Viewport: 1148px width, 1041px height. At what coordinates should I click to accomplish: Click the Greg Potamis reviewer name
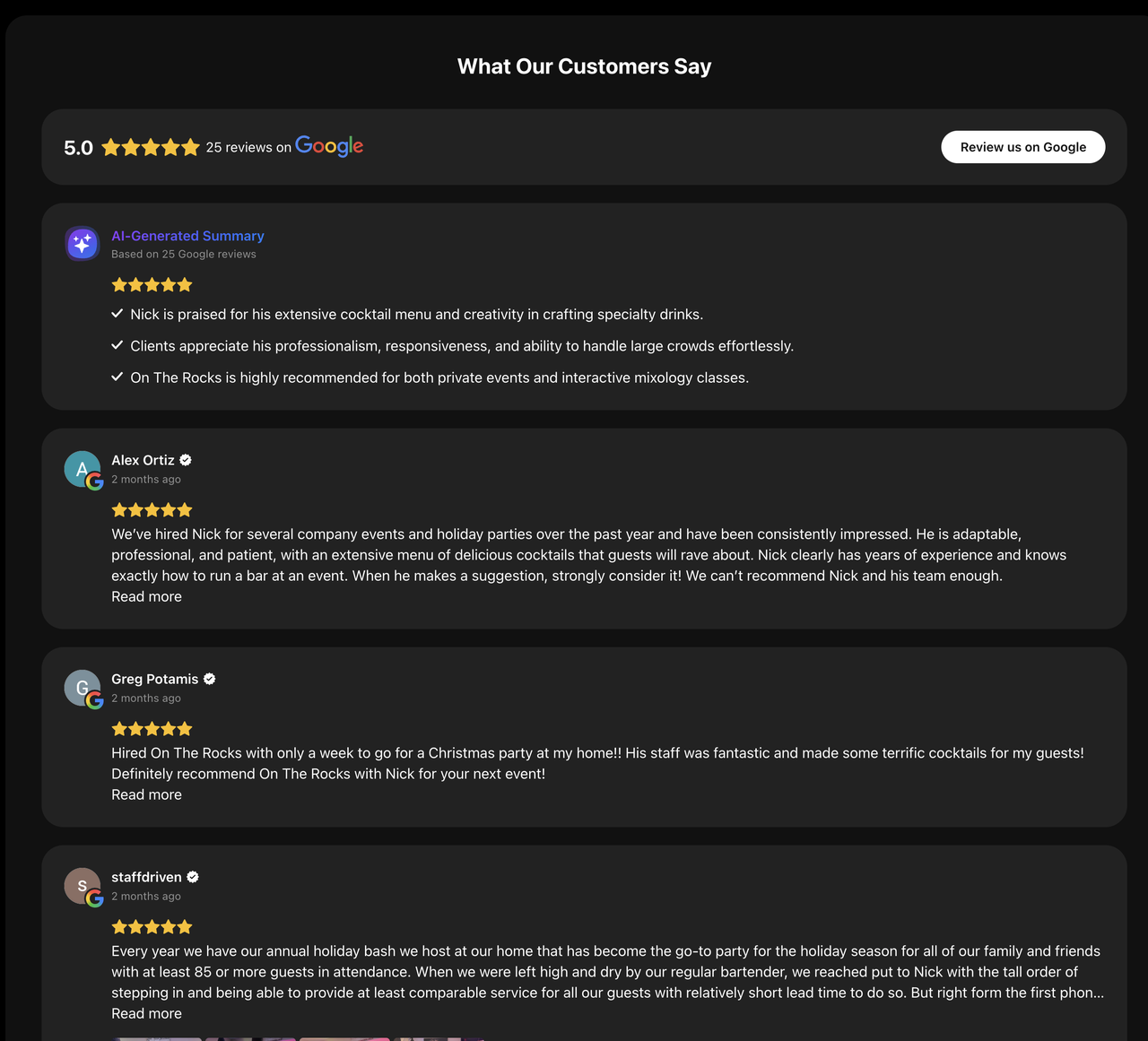(x=154, y=679)
